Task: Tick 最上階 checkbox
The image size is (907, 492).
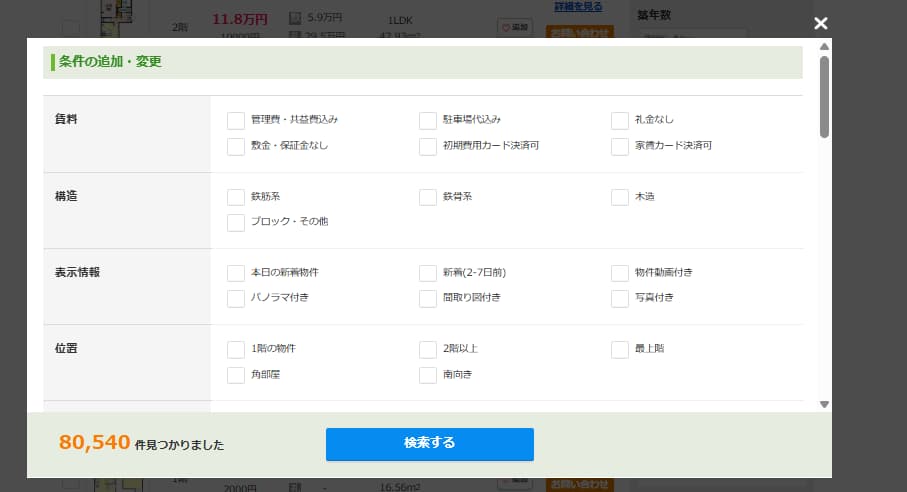Action: (620, 349)
